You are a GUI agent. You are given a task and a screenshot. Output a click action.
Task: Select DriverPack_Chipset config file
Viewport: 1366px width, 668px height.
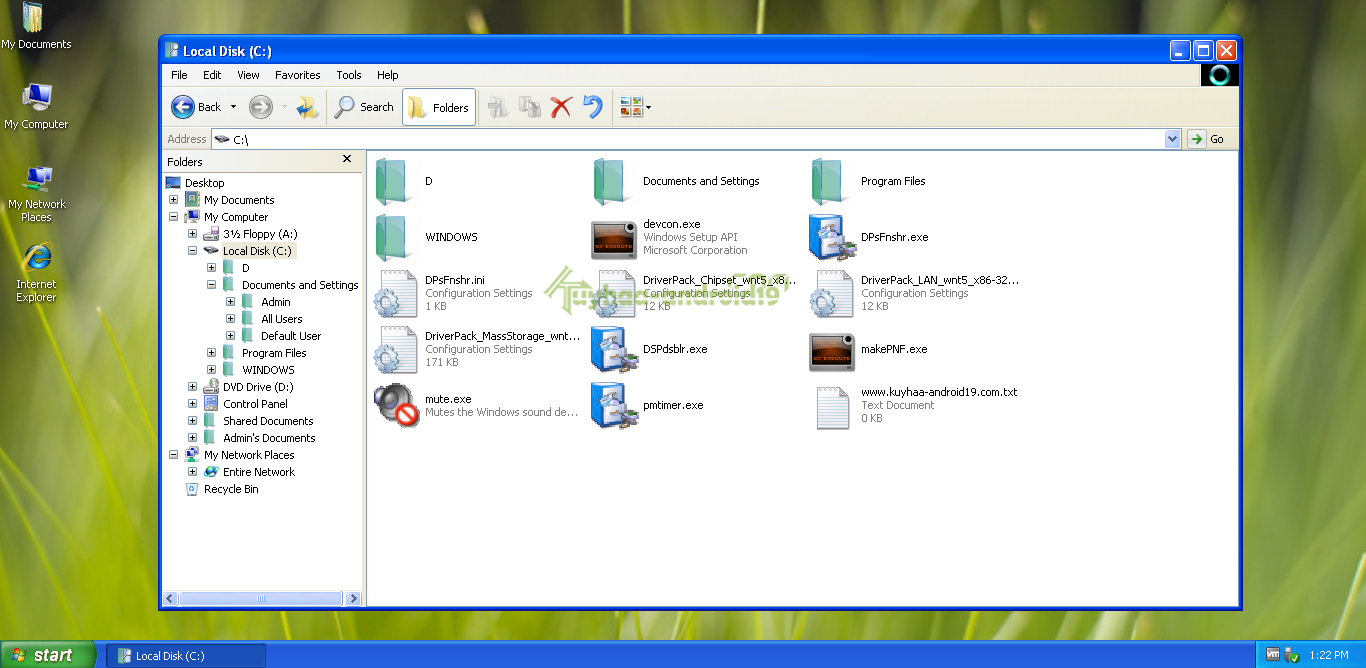click(x=613, y=294)
